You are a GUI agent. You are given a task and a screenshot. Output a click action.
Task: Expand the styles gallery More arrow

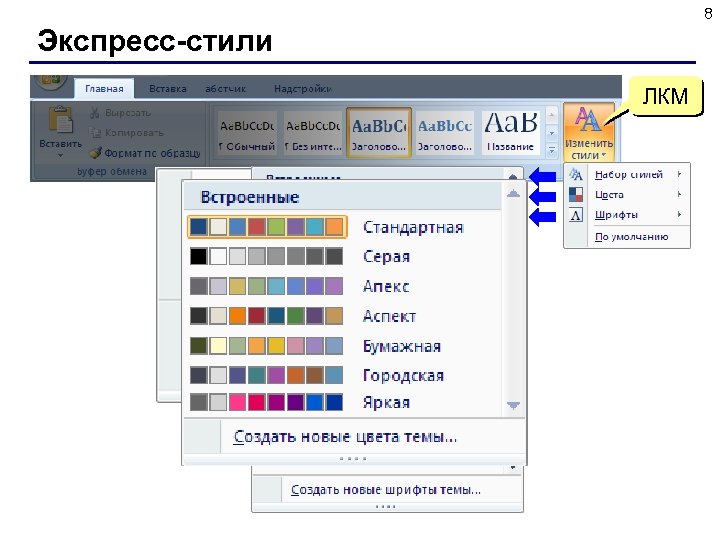(552, 150)
